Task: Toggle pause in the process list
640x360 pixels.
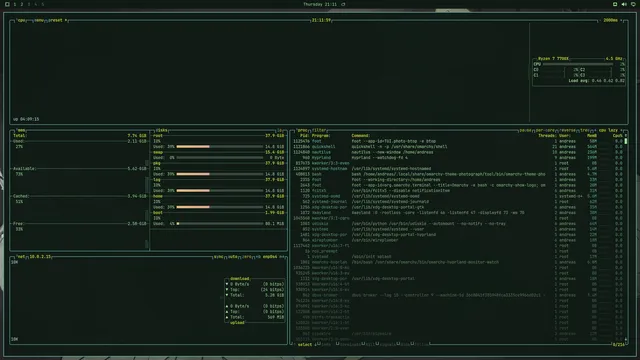Action: (525, 130)
